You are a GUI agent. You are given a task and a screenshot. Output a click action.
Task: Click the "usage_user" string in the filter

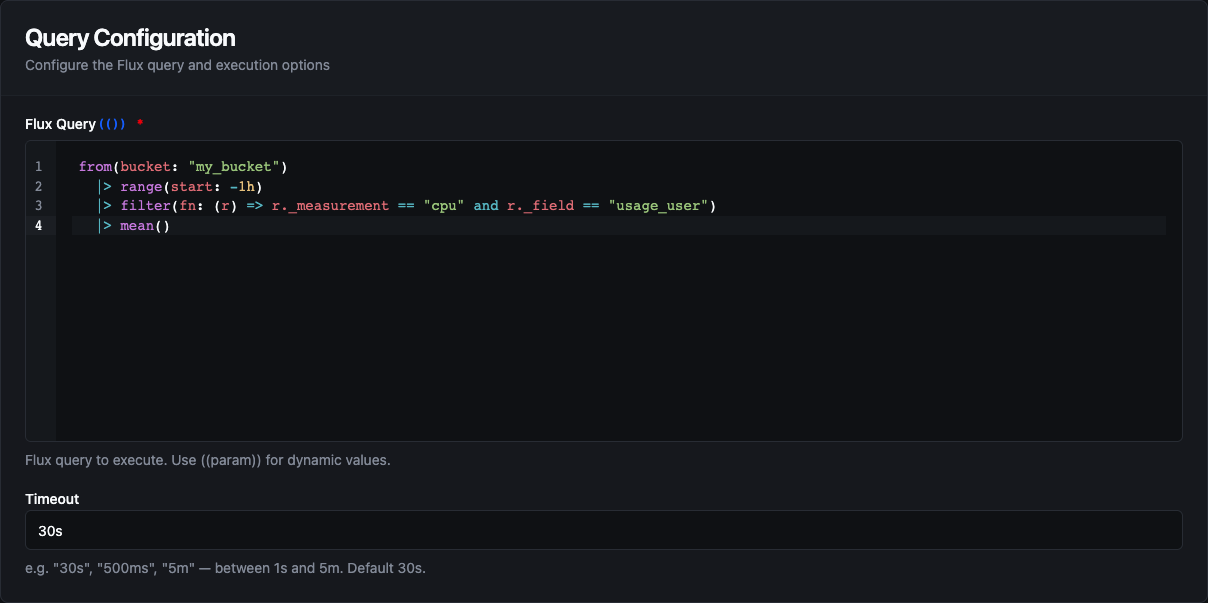pyautogui.click(x=658, y=206)
